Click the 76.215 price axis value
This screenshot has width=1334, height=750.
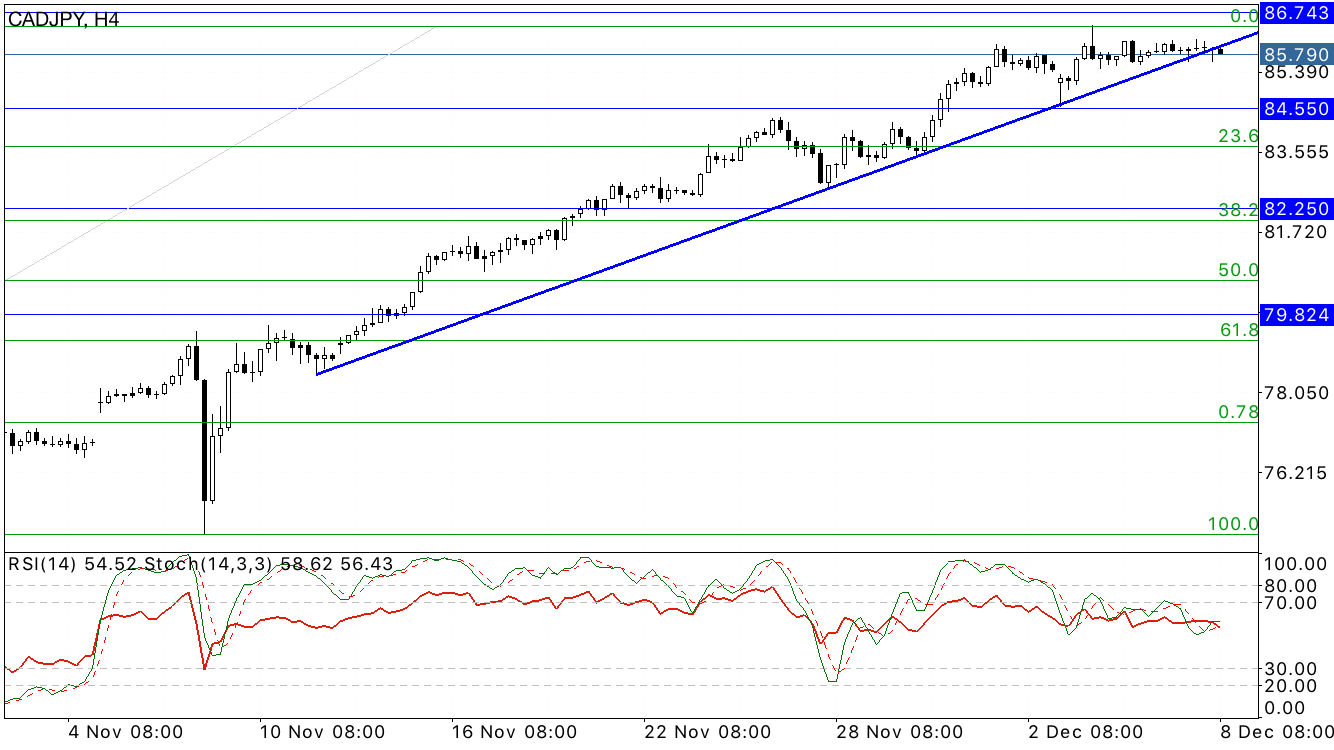tap(1296, 473)
